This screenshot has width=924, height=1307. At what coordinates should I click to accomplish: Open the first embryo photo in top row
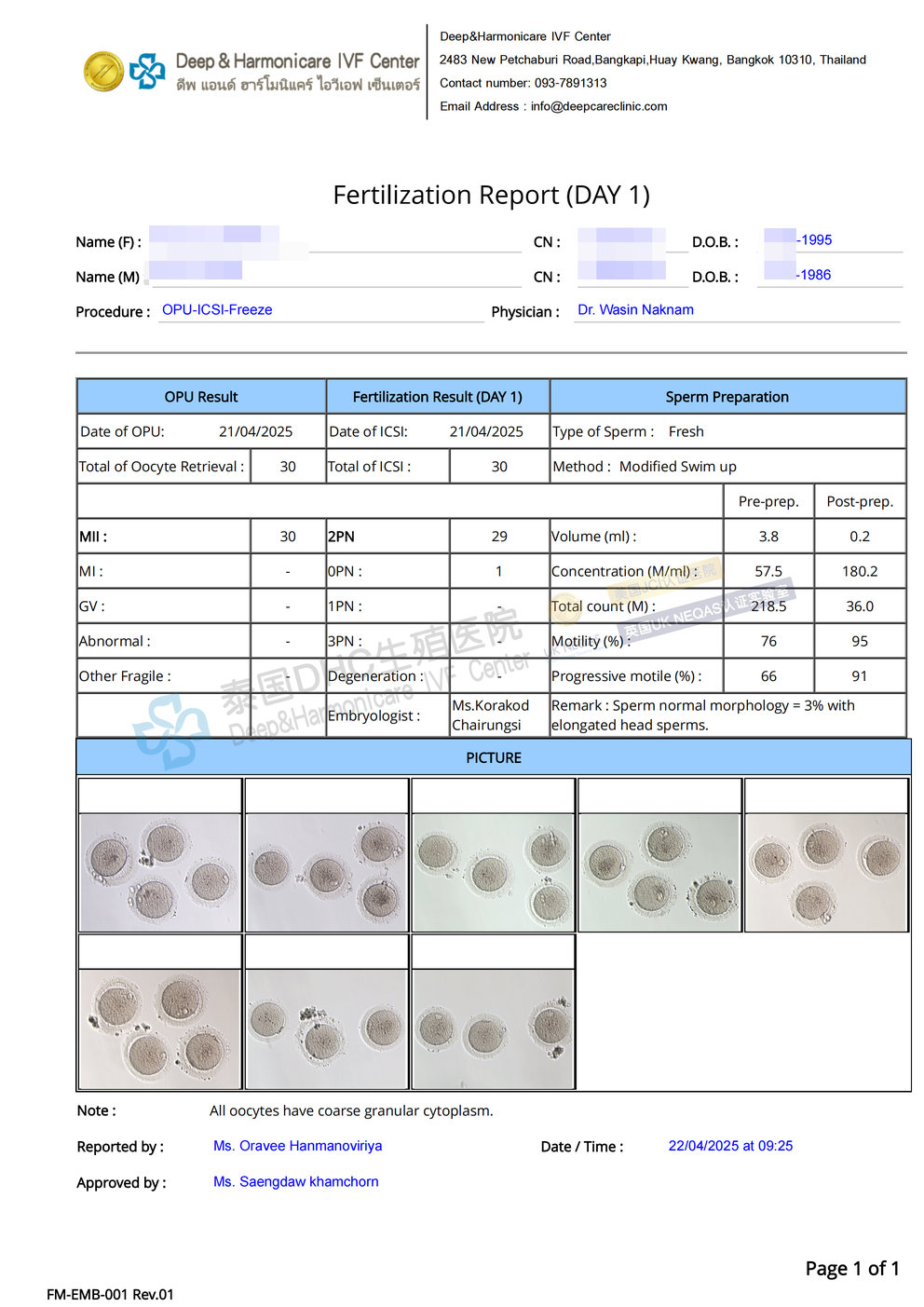pos(160,872)
